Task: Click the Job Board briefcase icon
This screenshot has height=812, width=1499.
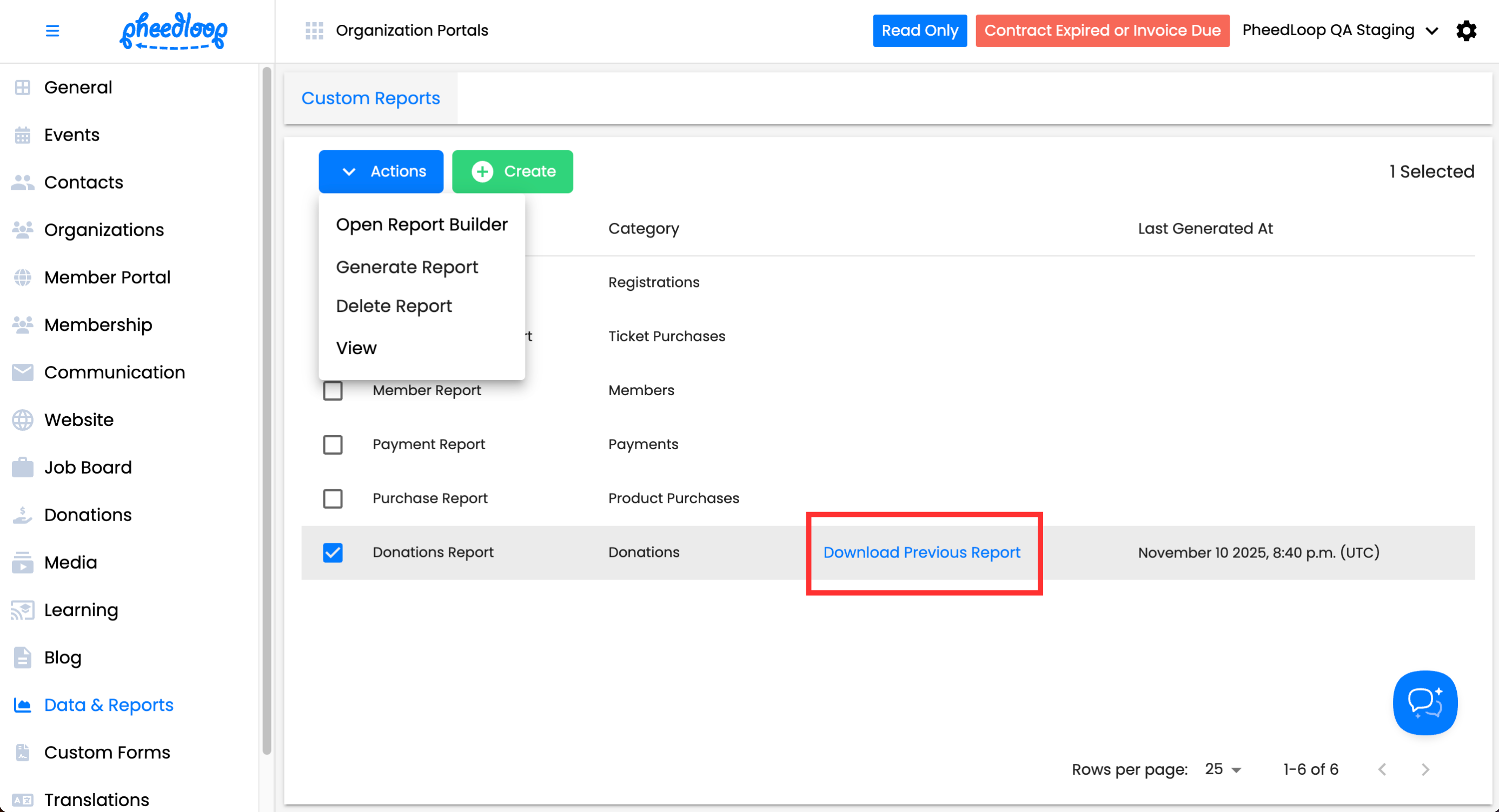Action: pos(23,467)
